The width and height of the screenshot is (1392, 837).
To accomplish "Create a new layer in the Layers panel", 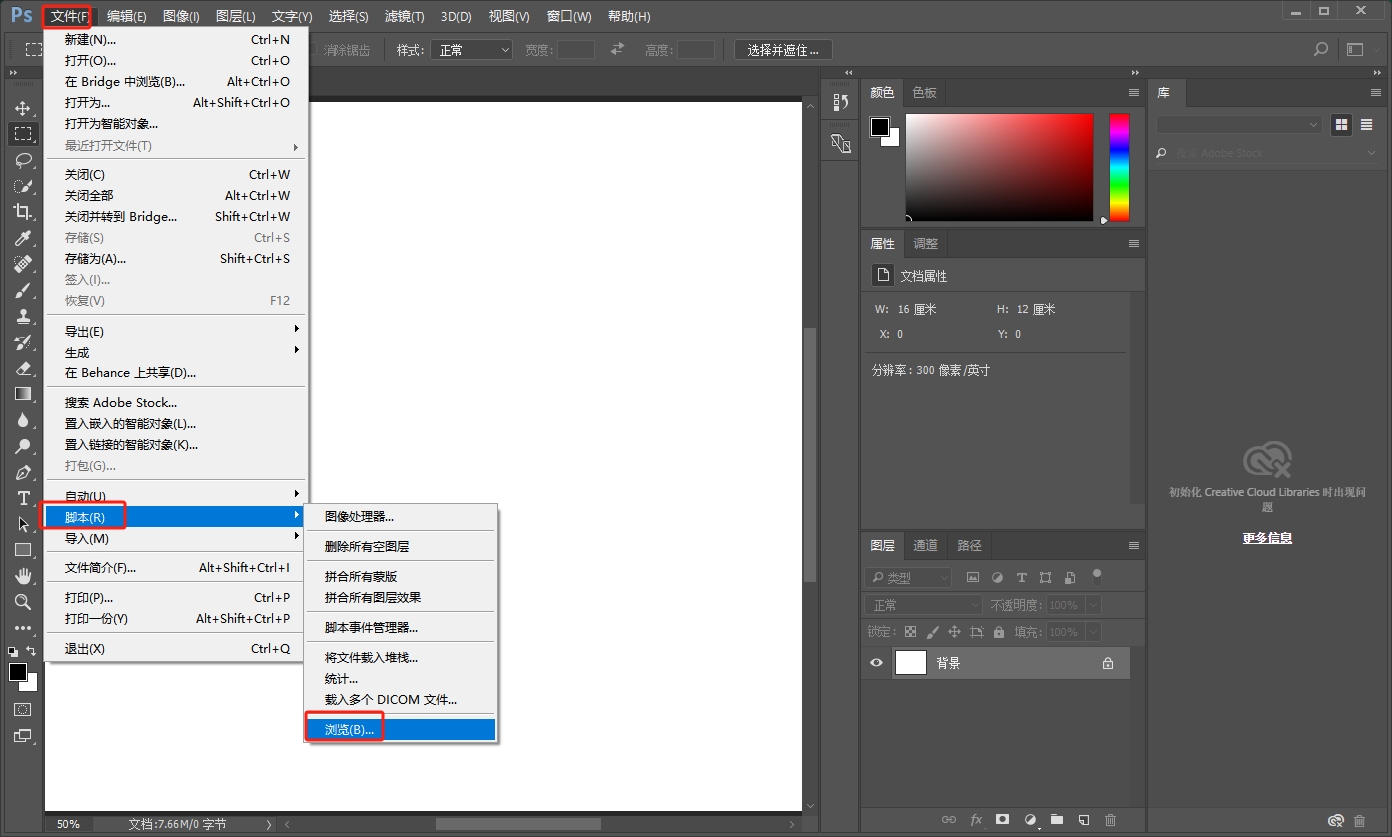I will 1084,820.
